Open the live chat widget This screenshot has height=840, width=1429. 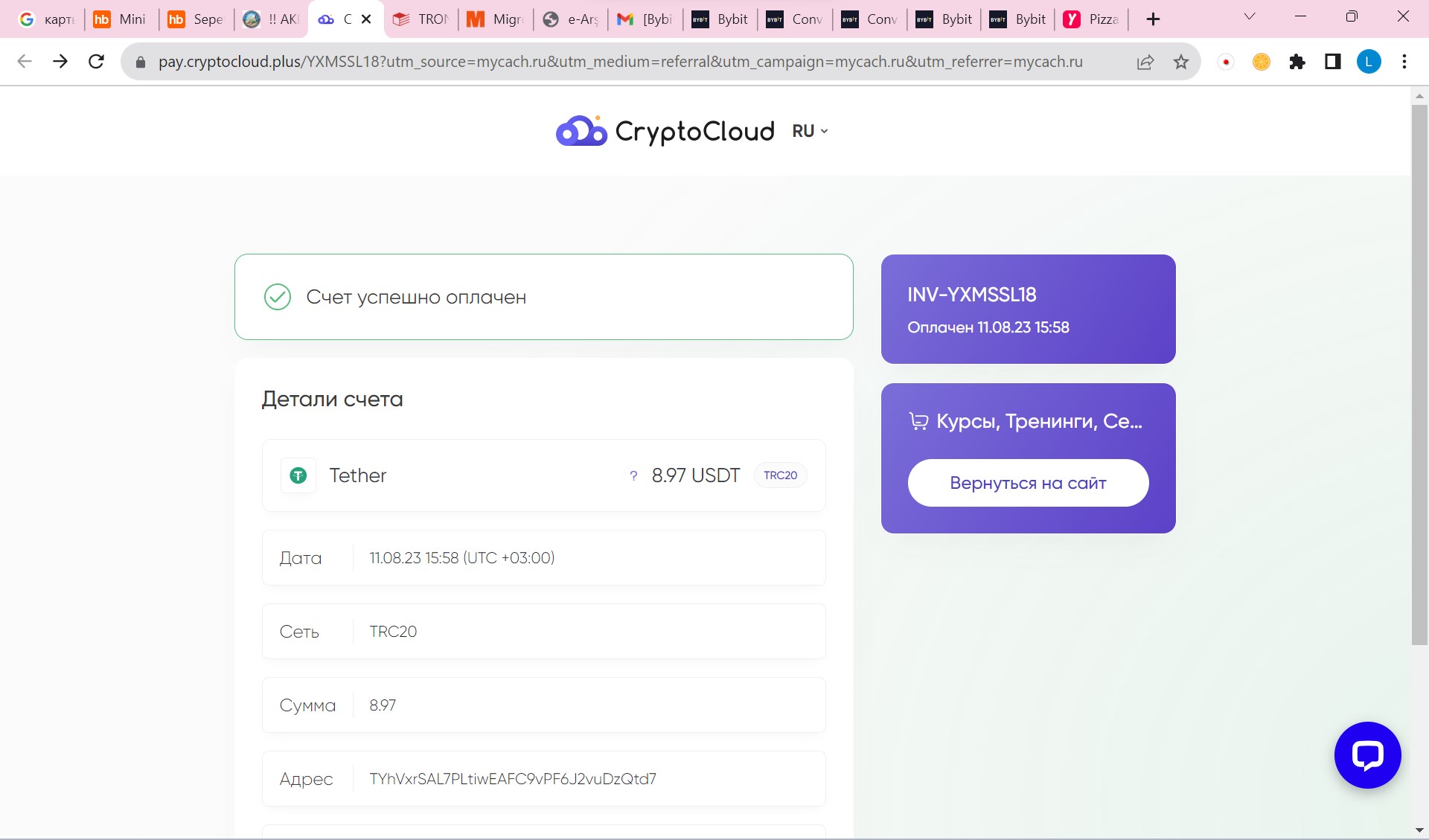pos(1367,755)
